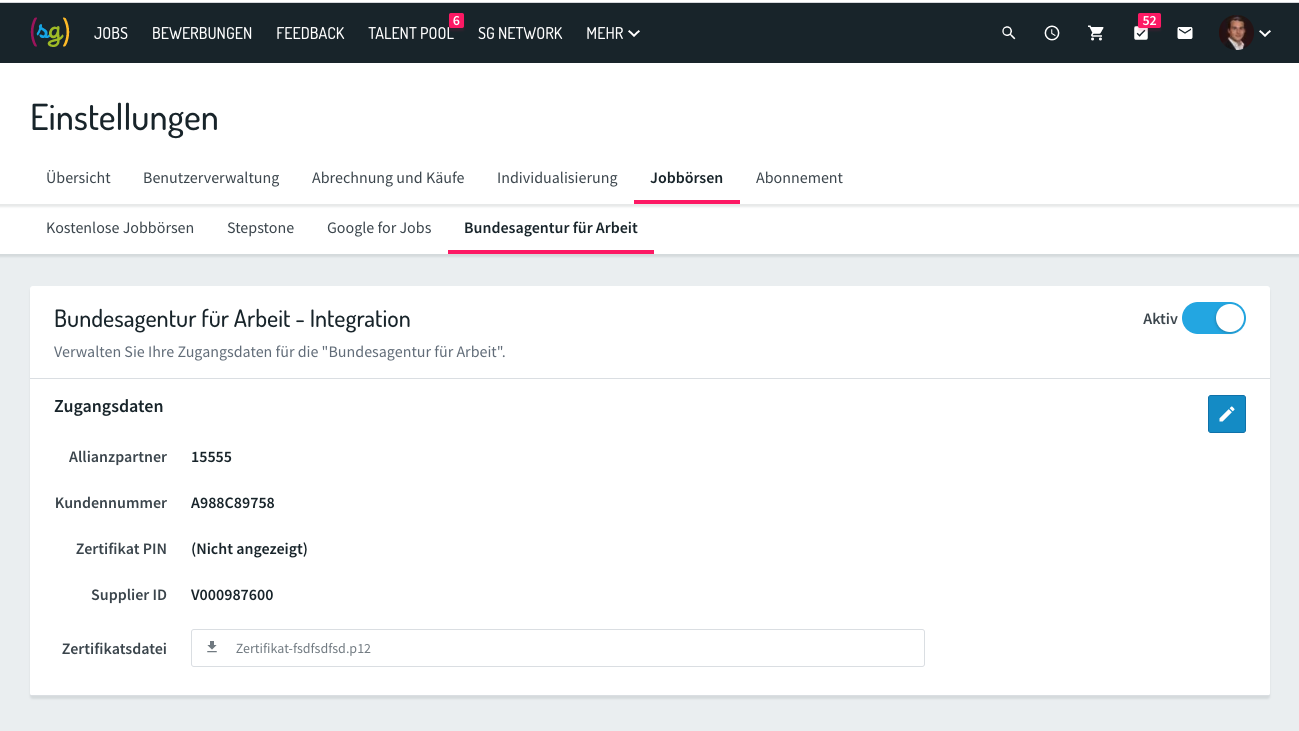Open the Stepstone sub-tab
Screen dimensions: 1299x731
260,228
